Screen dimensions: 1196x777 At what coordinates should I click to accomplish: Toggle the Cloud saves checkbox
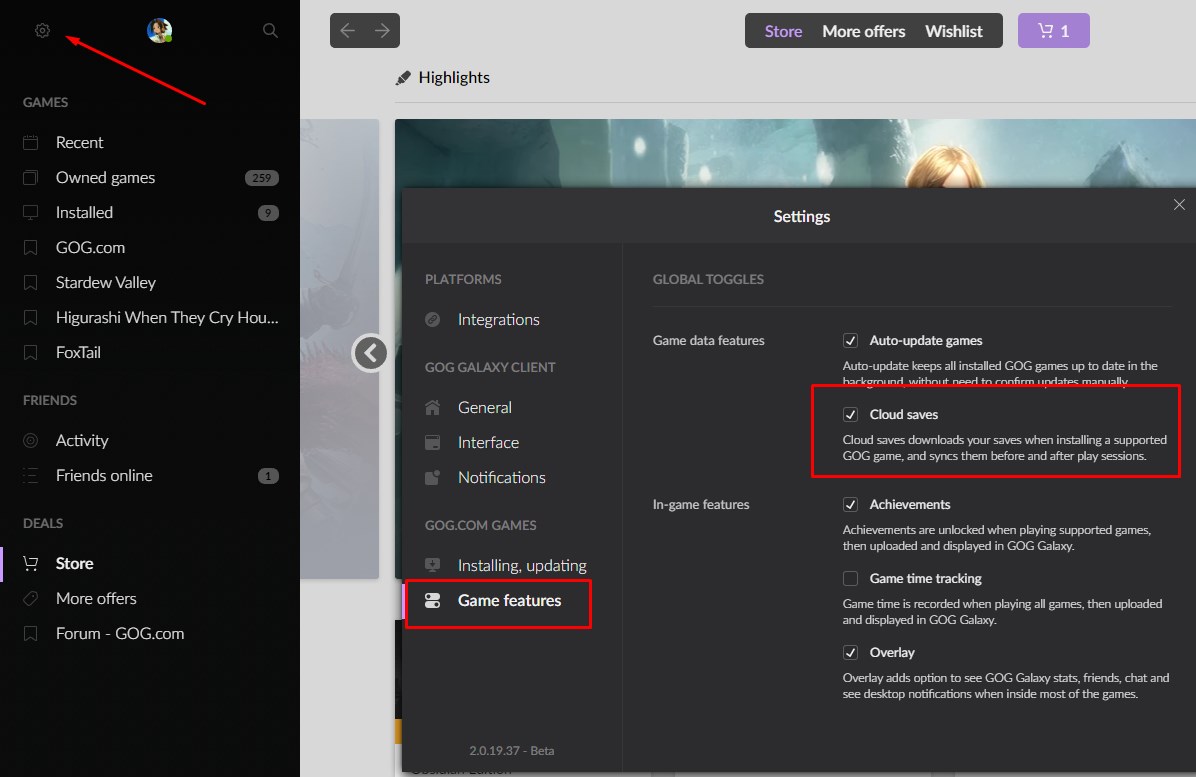(x=850, y=414)
